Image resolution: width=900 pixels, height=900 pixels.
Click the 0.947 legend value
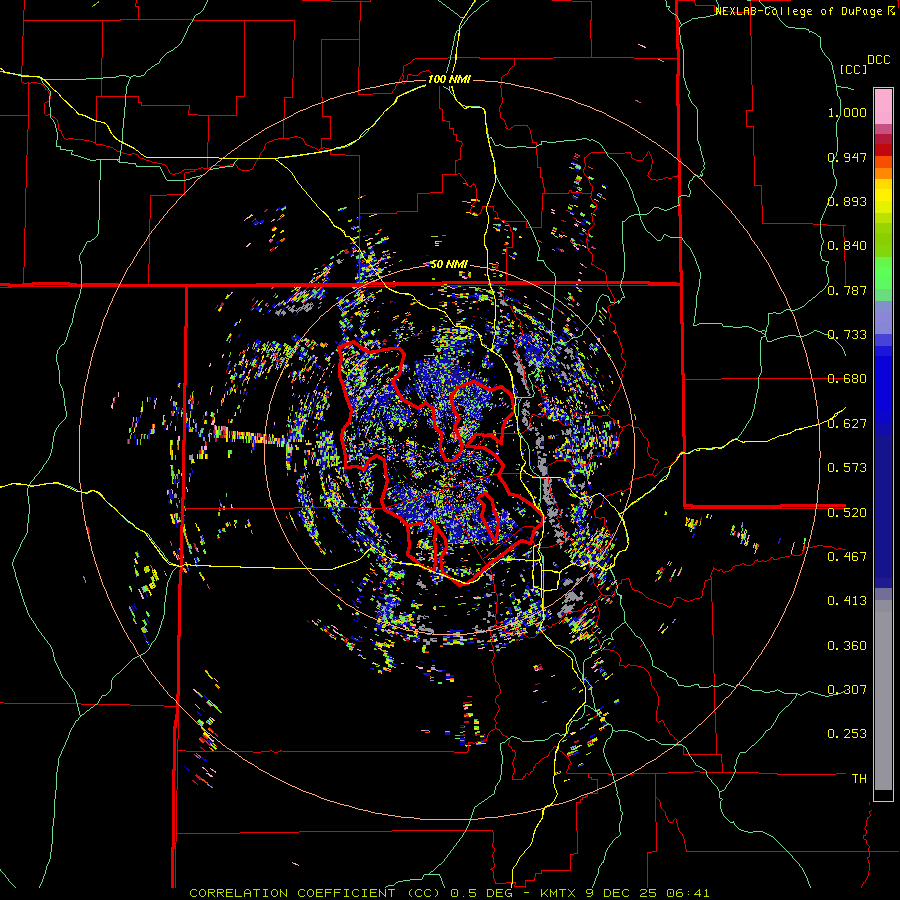point(847,157)
